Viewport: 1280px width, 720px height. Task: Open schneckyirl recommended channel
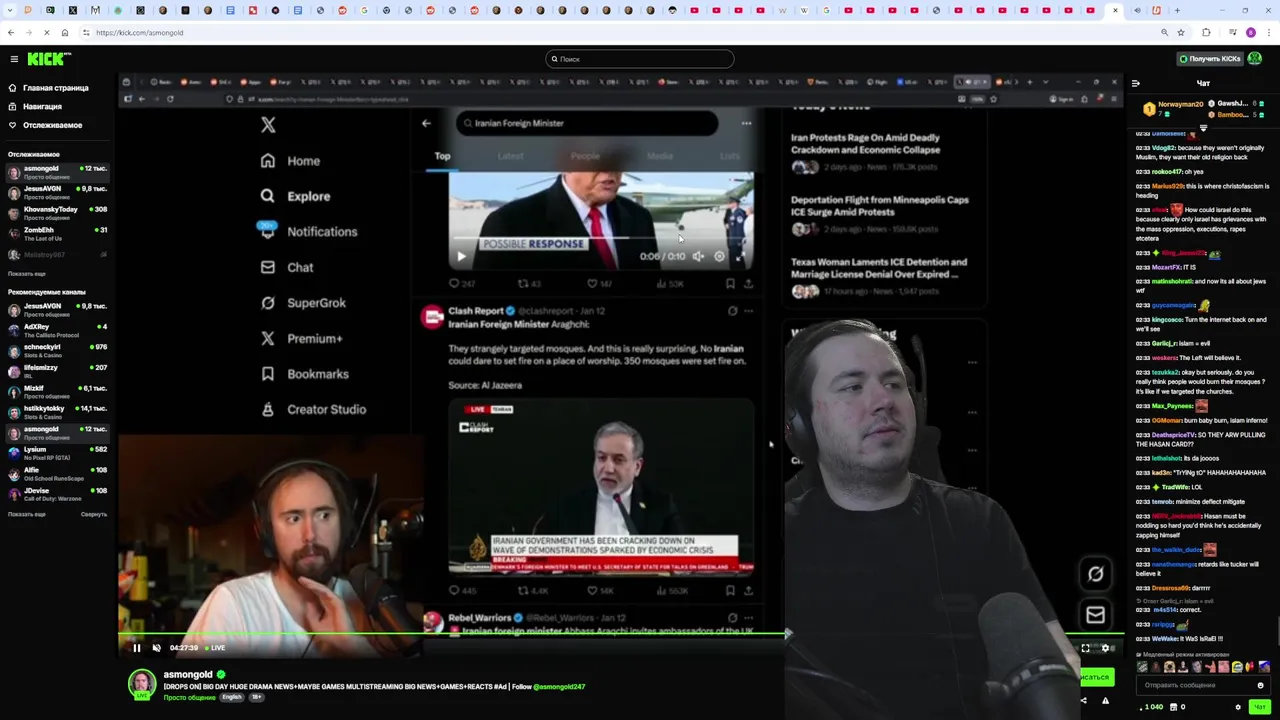pos(58,351)
